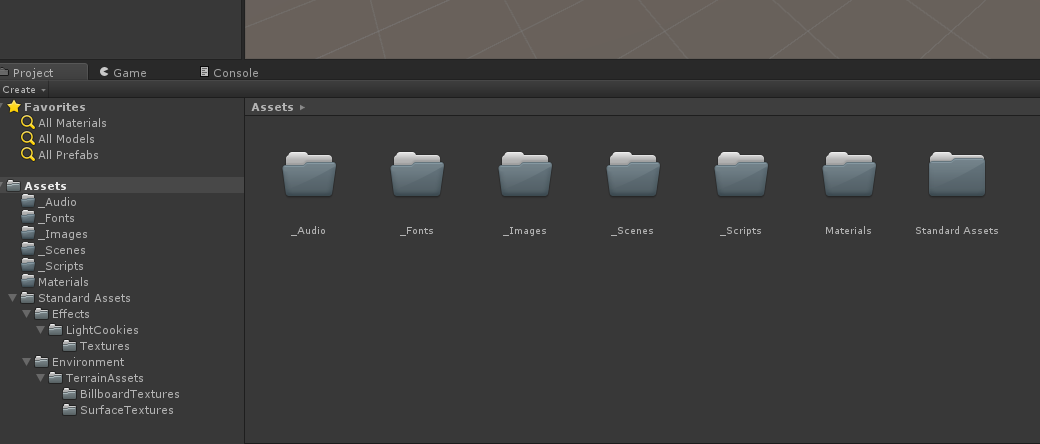Select BillboardTextures label in tree
This screenshot has width=1040, height=444.
pos(130,393)
